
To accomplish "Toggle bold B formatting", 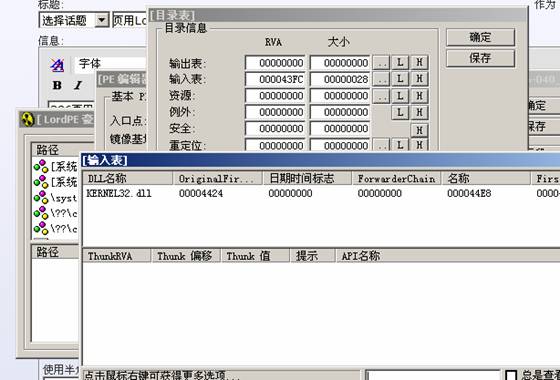I will pyautogui.click(x=57, y=85).
